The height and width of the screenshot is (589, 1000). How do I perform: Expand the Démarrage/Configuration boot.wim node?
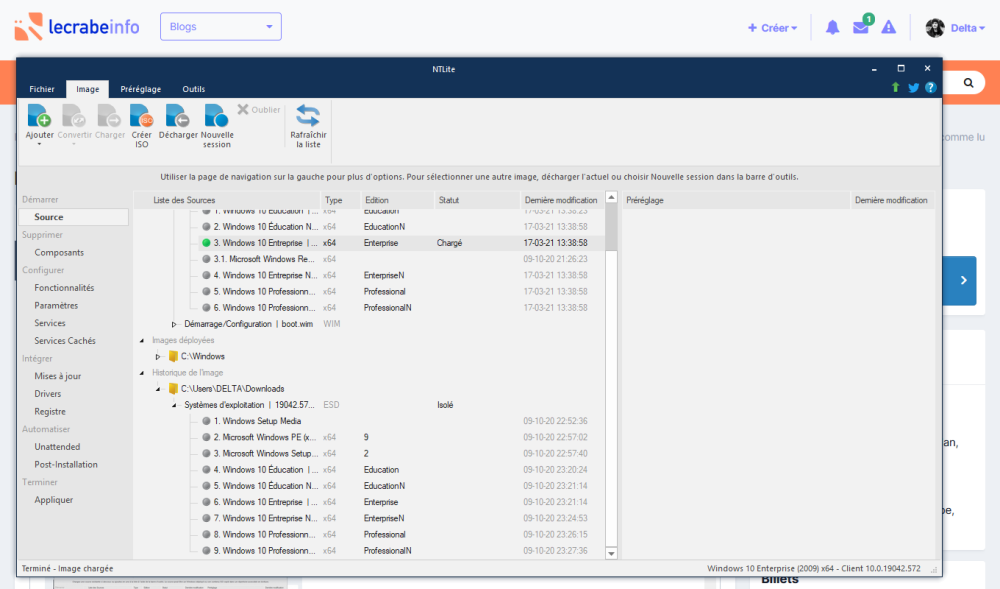pyautogui.click(x=174, y=324)
